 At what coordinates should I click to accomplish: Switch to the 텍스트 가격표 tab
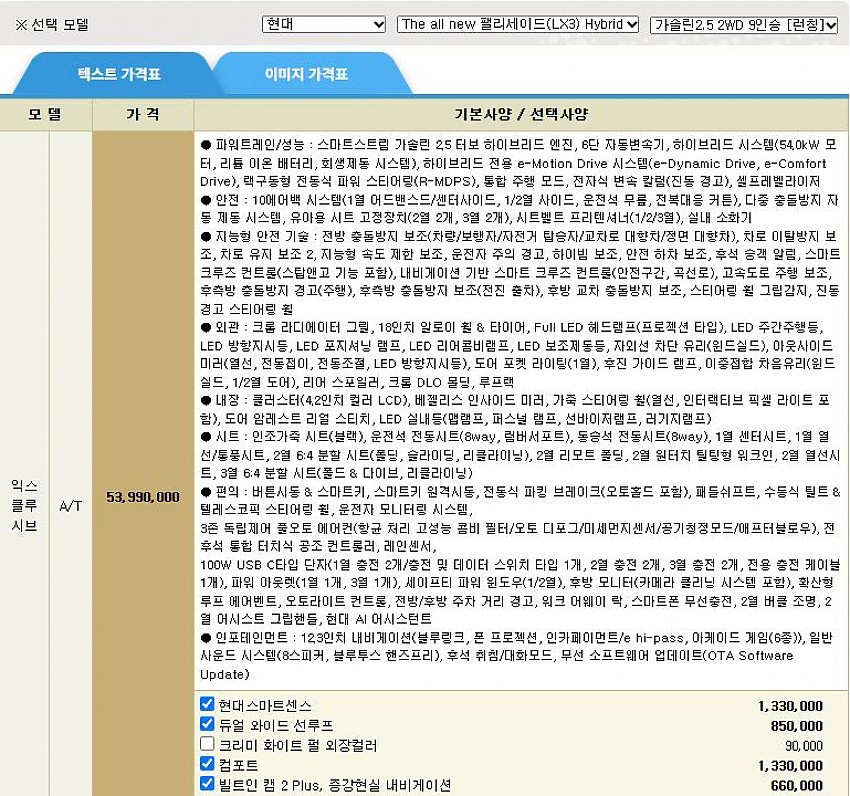[119, 74]
